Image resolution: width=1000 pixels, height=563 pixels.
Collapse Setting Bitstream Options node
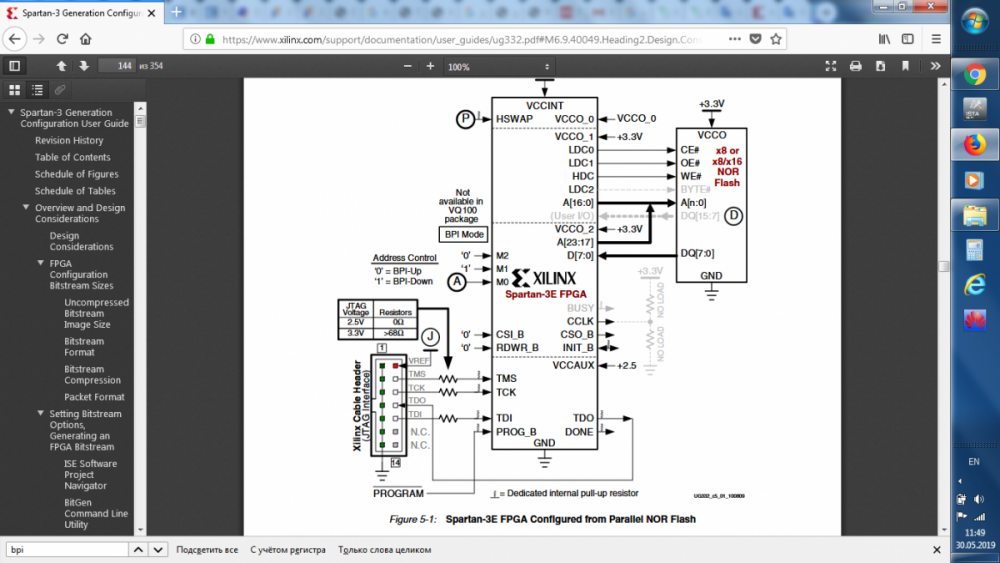tap(41, 413)
